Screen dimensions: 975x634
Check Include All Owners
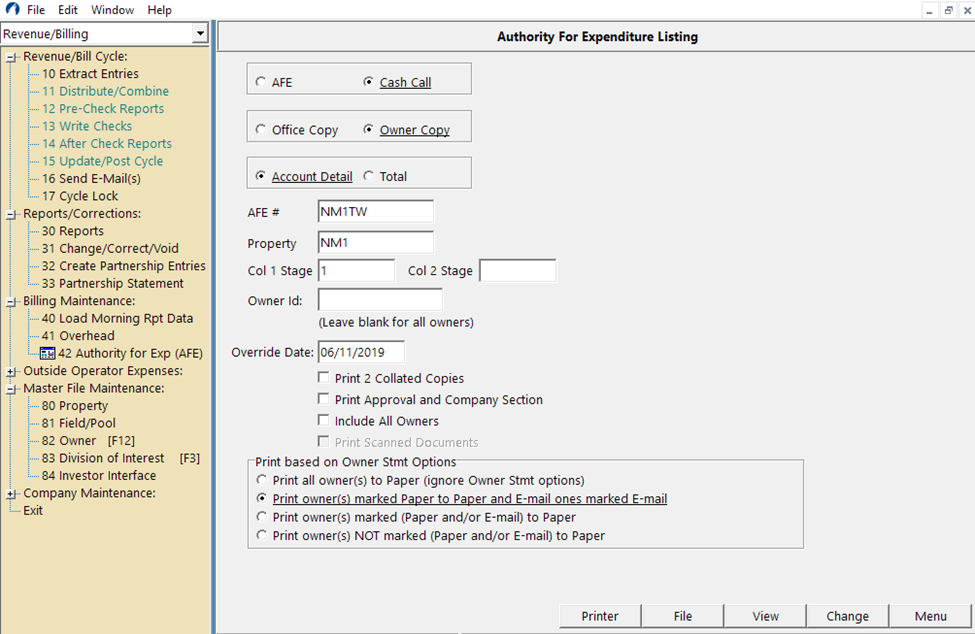324,421
